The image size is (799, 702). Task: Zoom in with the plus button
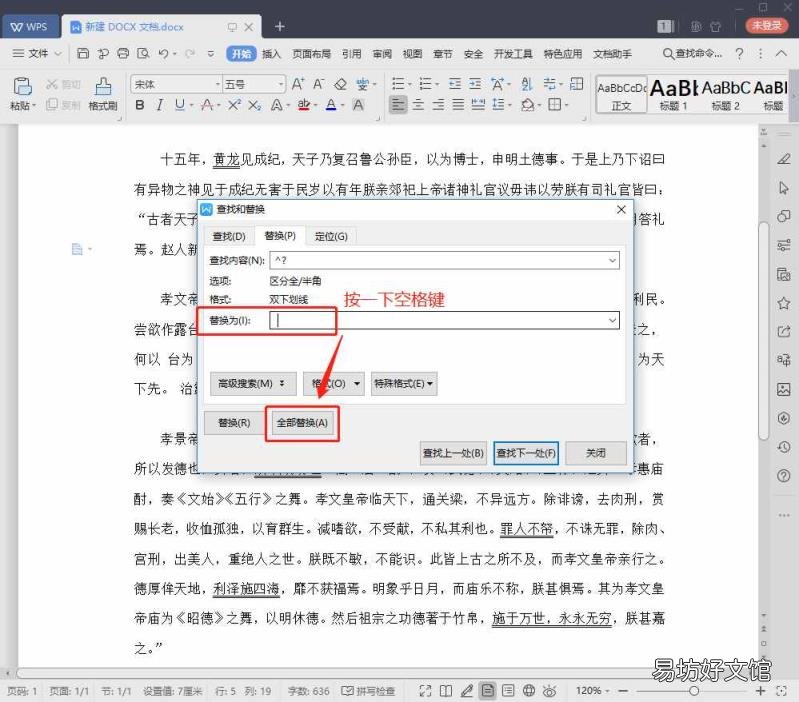pos(760,691)
